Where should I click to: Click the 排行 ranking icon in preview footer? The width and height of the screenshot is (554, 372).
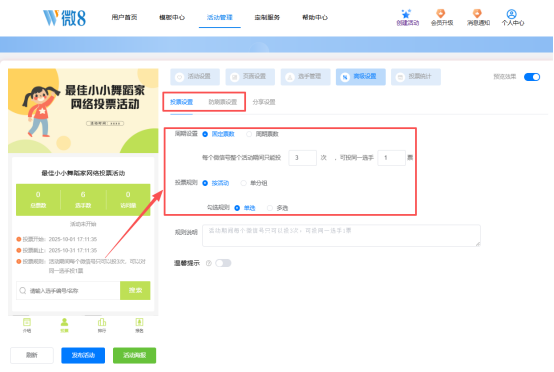tap(102, 322)
